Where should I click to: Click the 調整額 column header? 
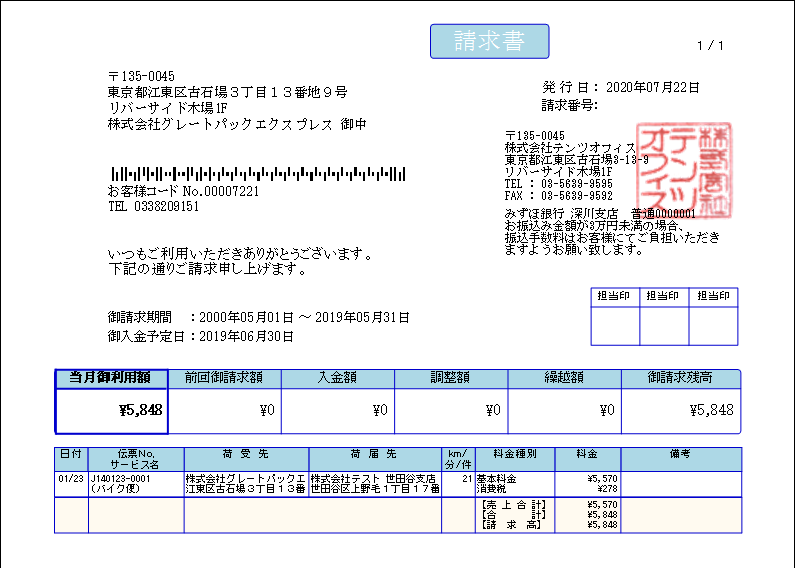pyautogui.click(x=450, y=378)
